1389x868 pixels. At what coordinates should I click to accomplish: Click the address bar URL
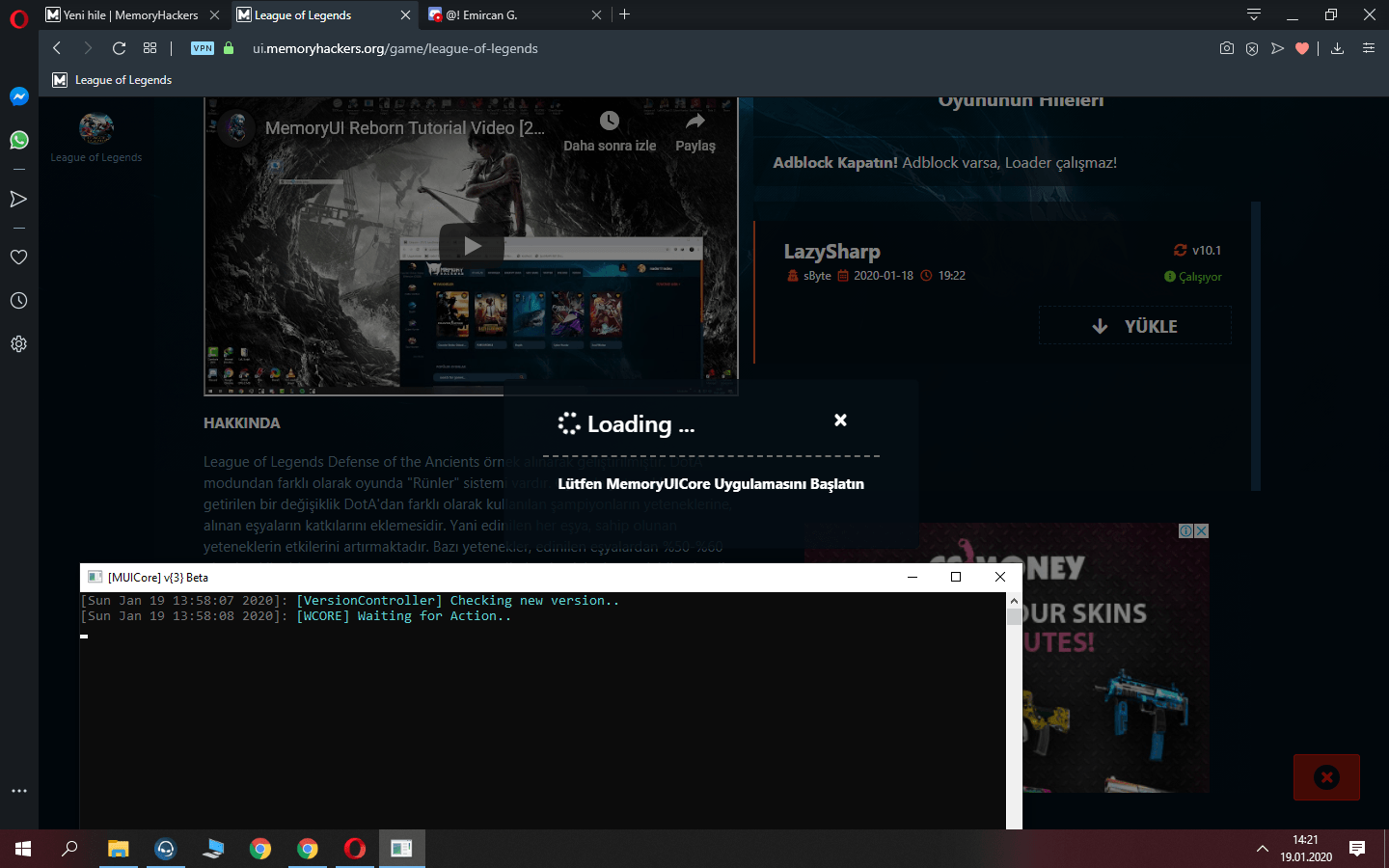coord(395,48)
